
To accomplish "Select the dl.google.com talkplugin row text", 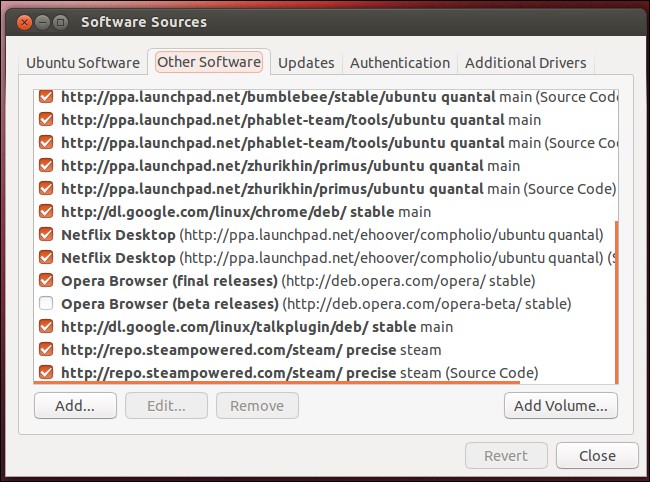I will tap(257, 327).
